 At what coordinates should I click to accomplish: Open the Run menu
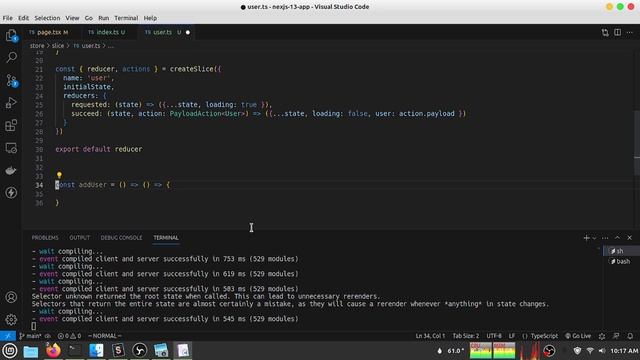[x=104, y=18]
